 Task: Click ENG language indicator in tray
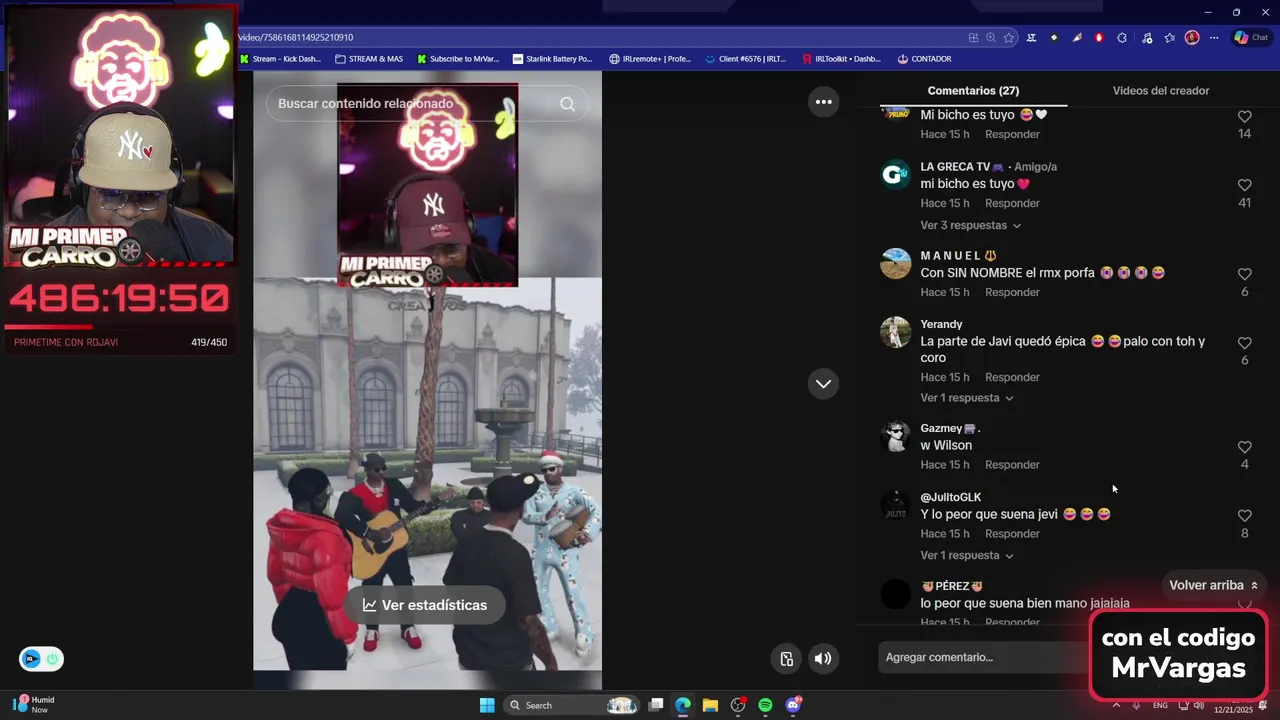point(1160,705)
